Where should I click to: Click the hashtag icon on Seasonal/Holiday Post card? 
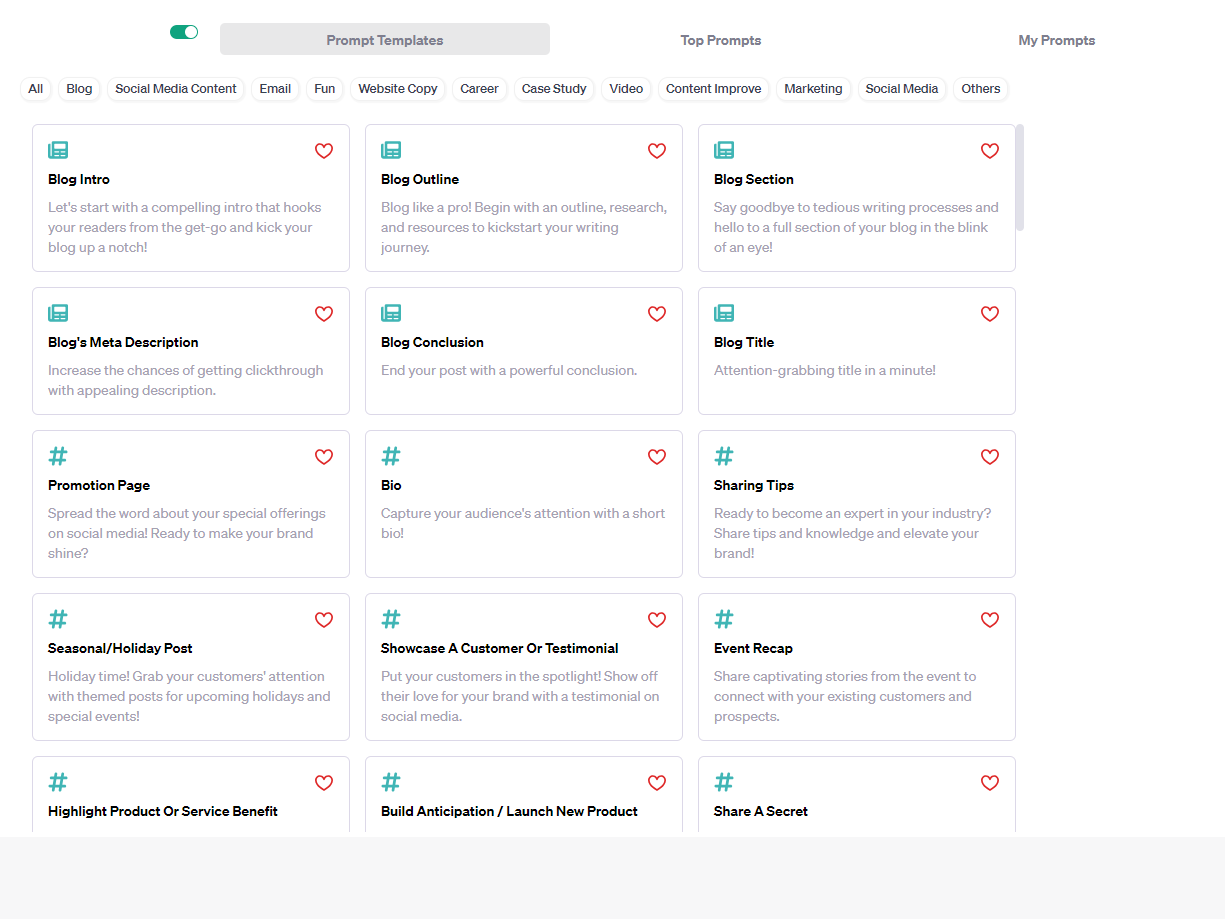click(57, 618)
